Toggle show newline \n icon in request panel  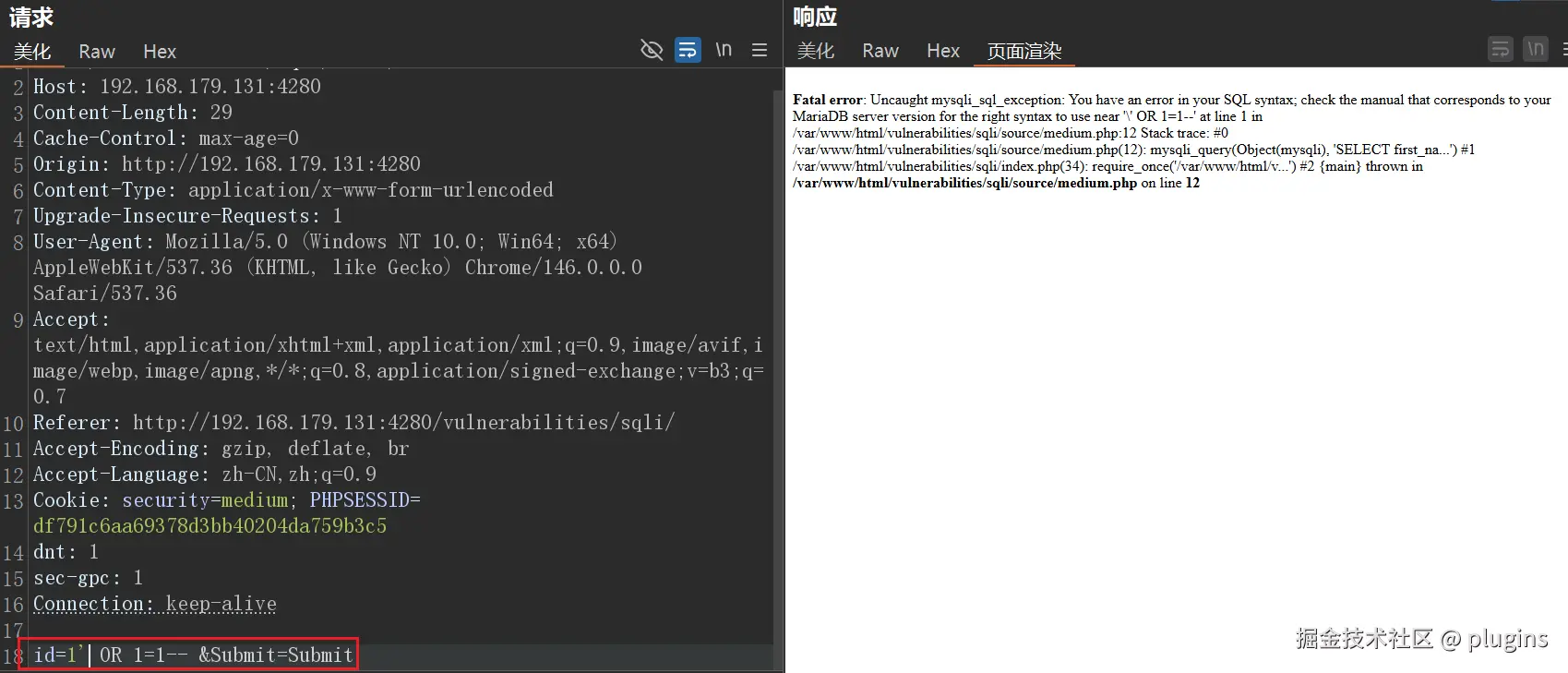(724, 50)
